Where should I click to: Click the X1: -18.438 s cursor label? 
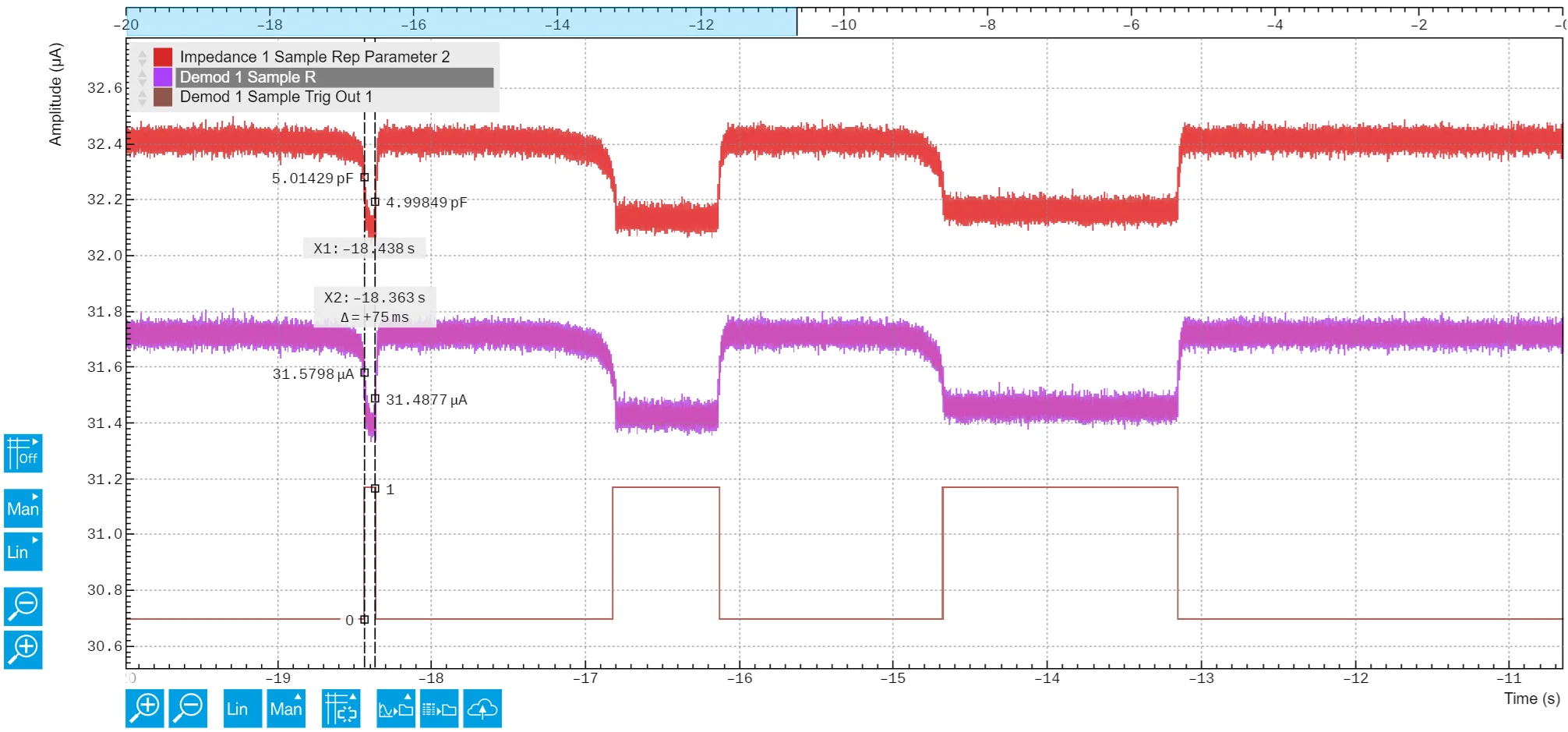click(364, 248)
